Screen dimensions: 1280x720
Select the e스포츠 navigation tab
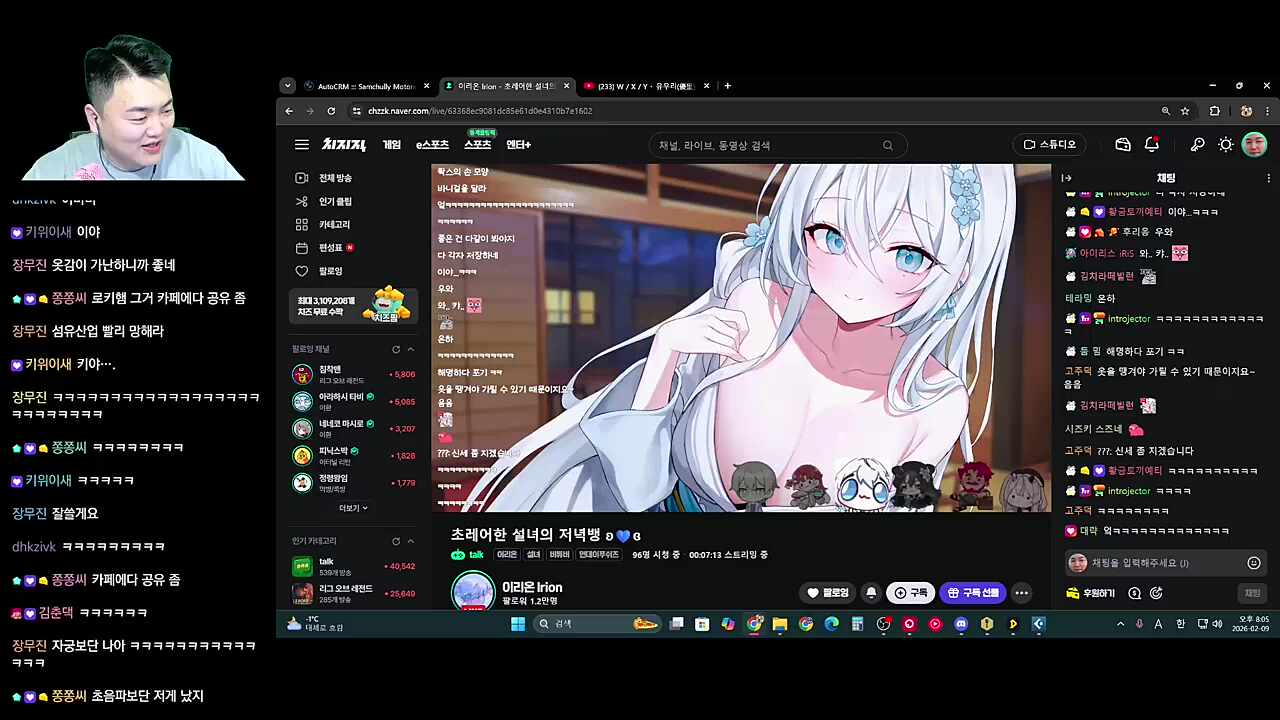(432, 145)
